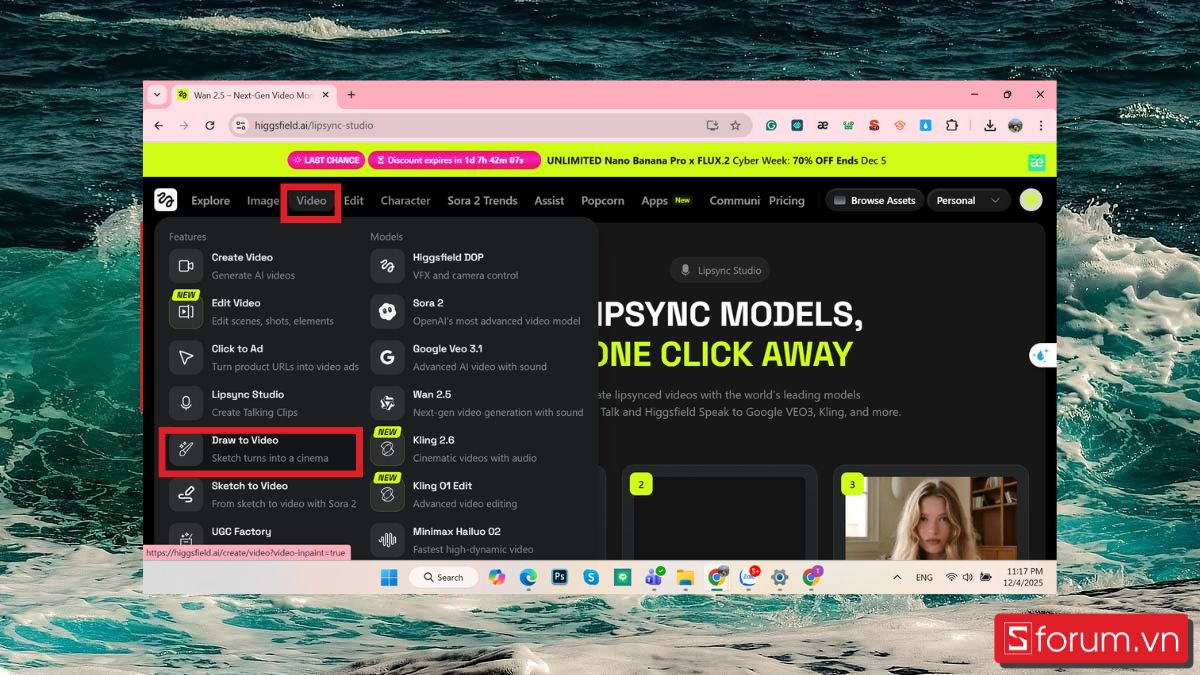Screen dimensions: 1200x675
Task: Select the Kling 2.6 model icon
Action: point(387,449)
